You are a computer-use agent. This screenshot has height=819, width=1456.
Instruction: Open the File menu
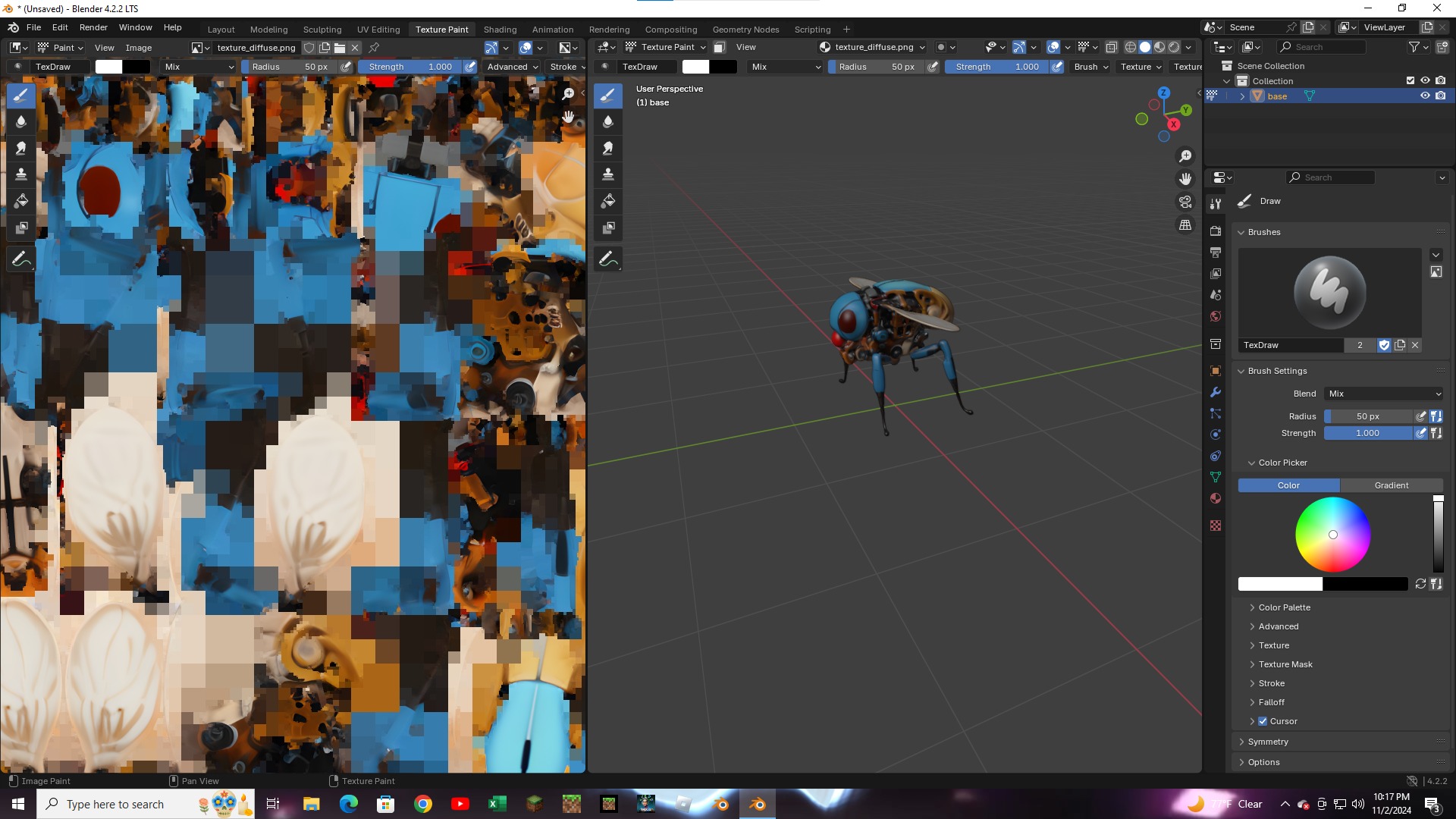click(x=33, y=27)
